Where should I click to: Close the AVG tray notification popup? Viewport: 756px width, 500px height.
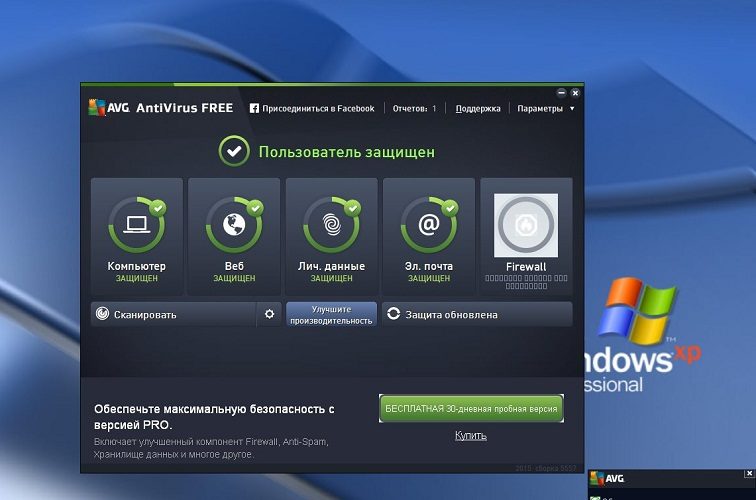pyautogui.click(x=749, y=474)
